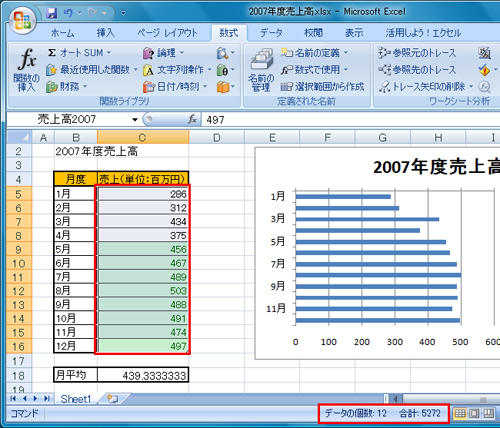The width and height of the screenshot is (500, 428).
Task: Open 数式で使用 dropdown
Action: 314,70
